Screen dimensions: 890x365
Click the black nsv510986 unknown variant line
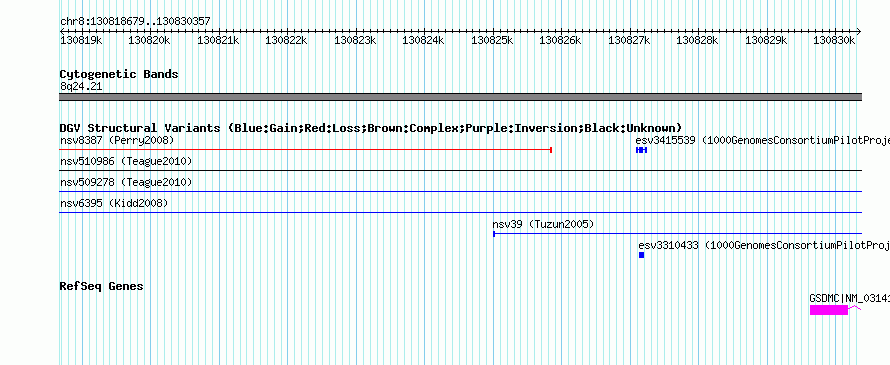pos(460,170)
